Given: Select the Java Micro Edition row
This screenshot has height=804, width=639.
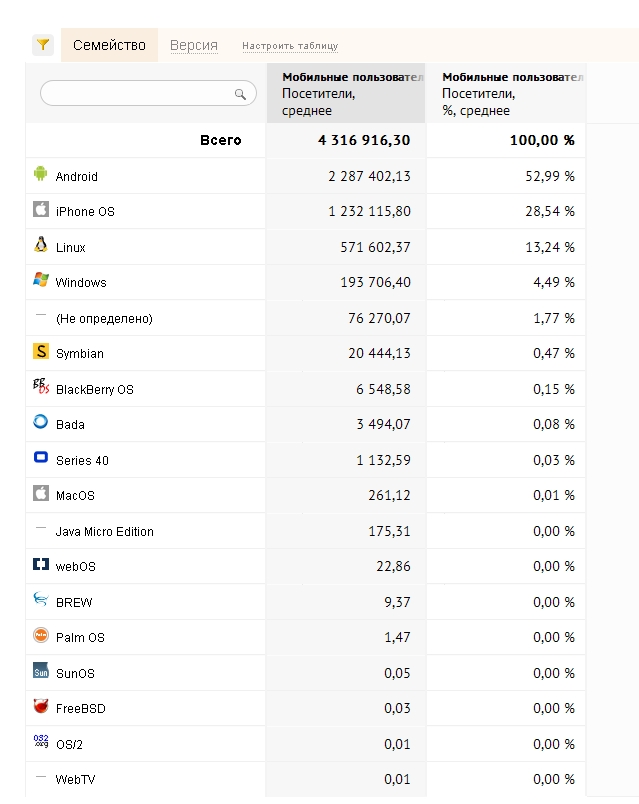Looking at the screenshot, I should [x=306, y=531].
